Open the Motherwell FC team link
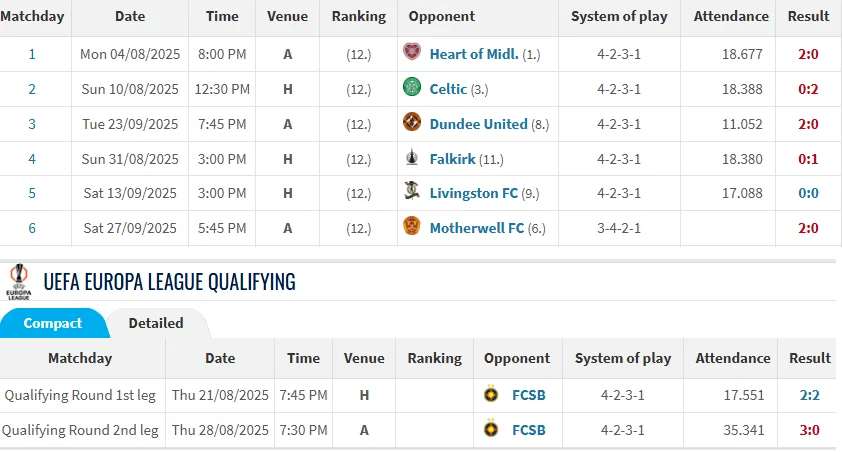The height and width of the screenshot is (452, 842). 476,228
